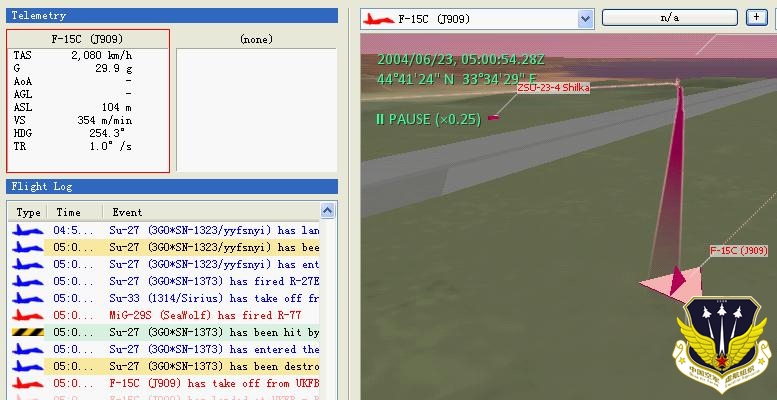Click the red jet icon of MiG-29S row

[x=28, y=315]
